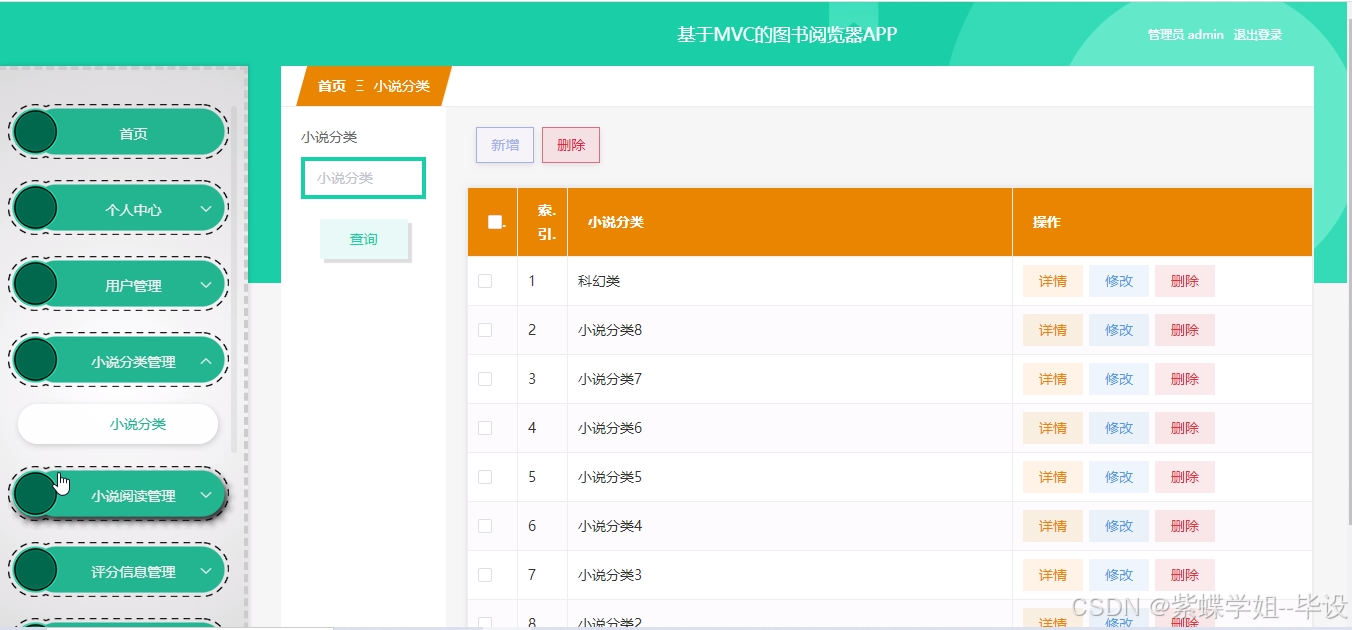
Task: Check the box for row 小说分类8
Action: (485, 330)
